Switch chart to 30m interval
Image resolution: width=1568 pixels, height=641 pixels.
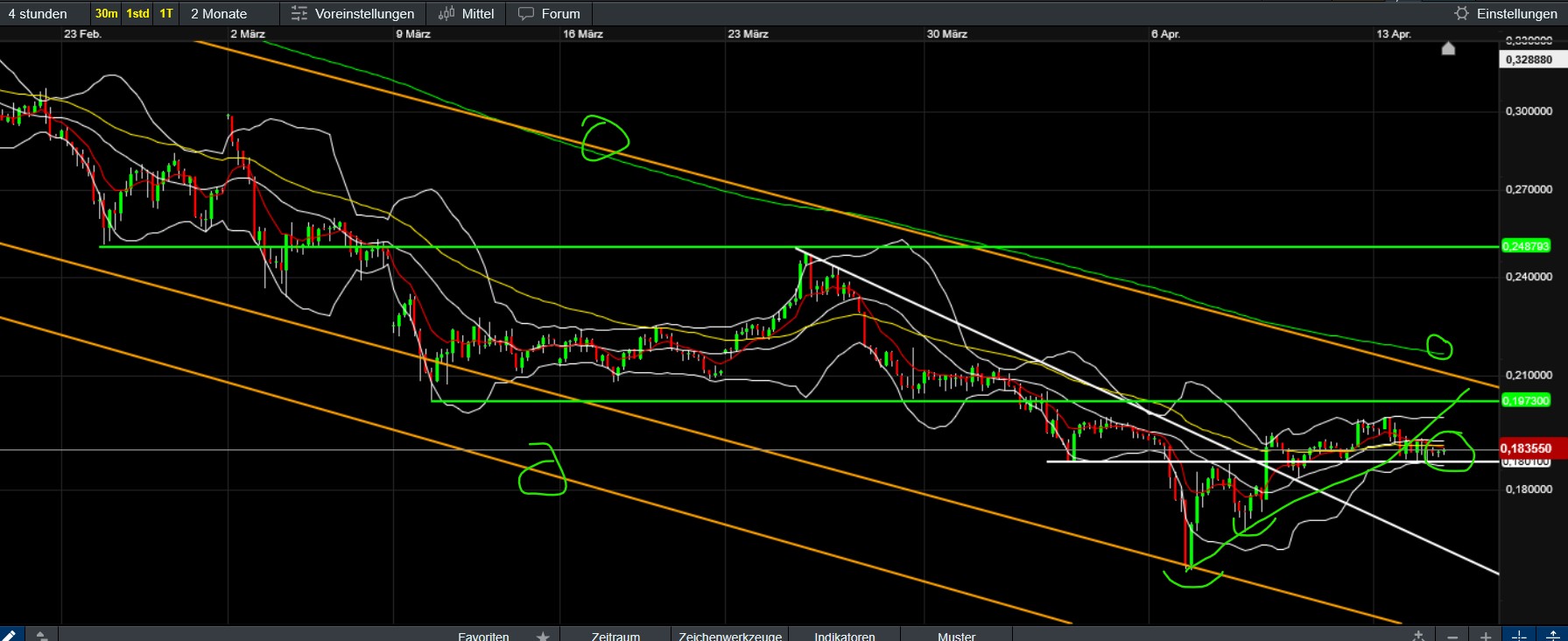pos(107,14)
